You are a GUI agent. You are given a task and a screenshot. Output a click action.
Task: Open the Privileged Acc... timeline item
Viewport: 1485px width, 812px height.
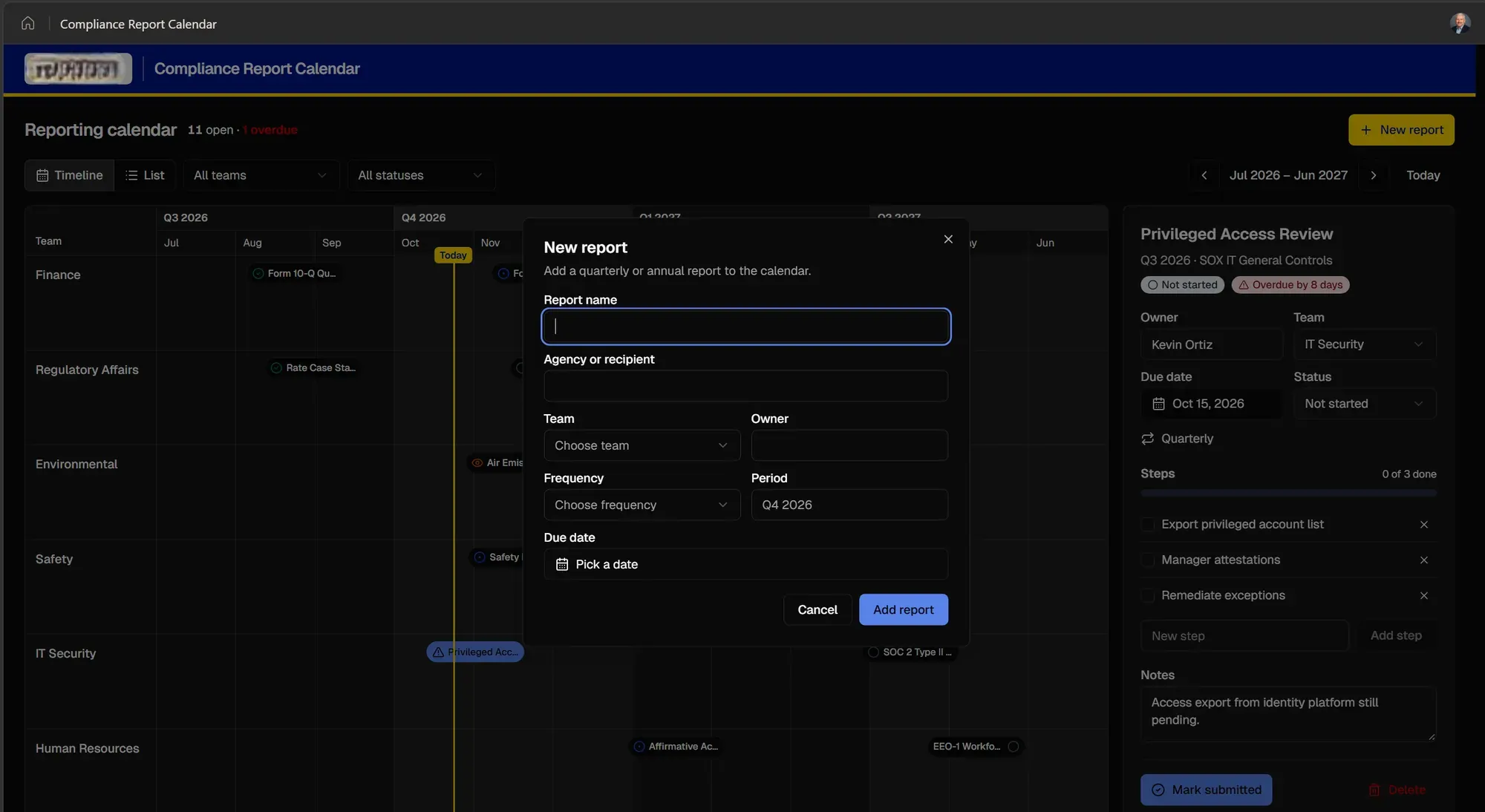tap(475, 652)
